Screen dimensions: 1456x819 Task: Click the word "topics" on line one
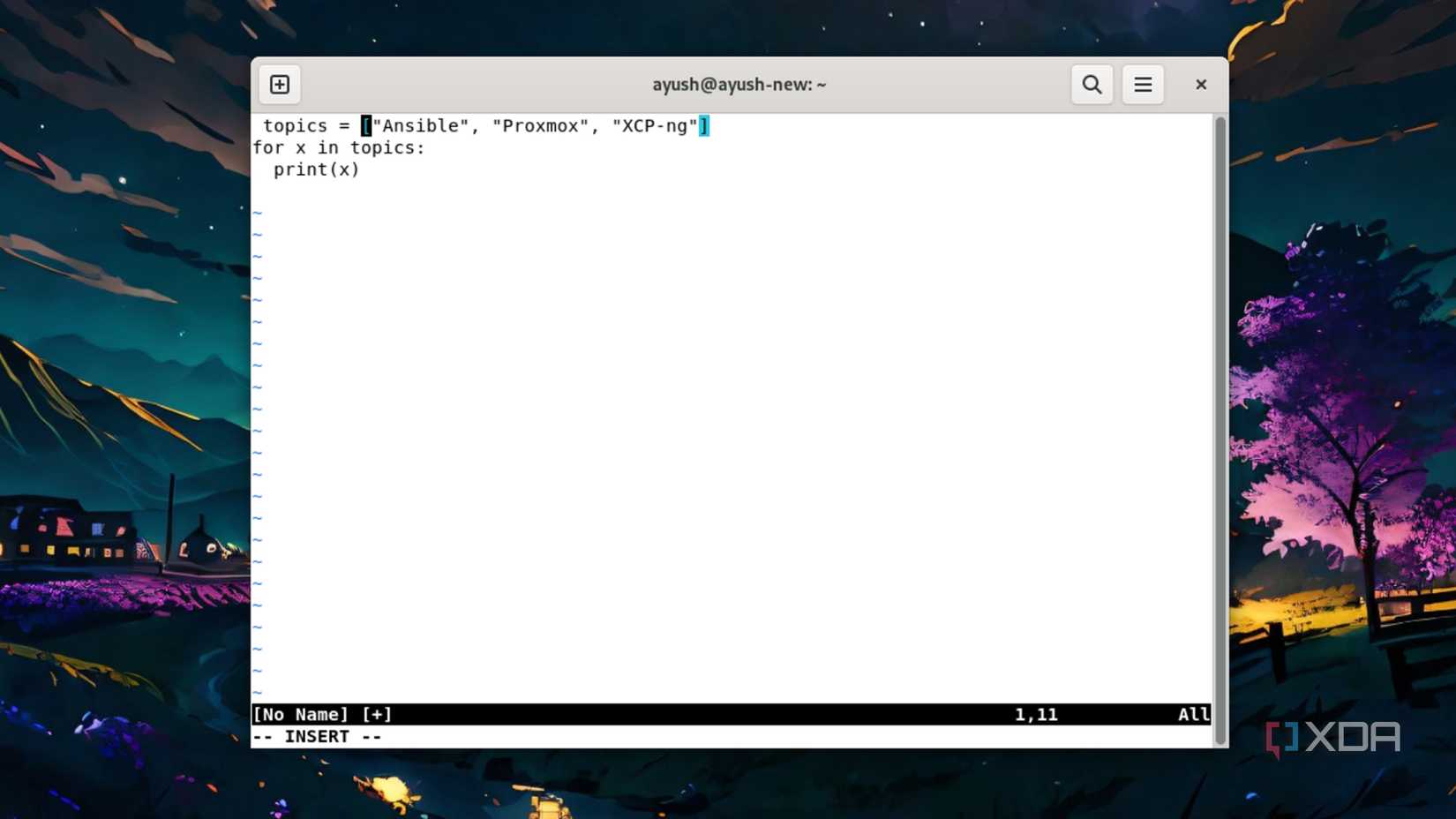pos(295,126)
